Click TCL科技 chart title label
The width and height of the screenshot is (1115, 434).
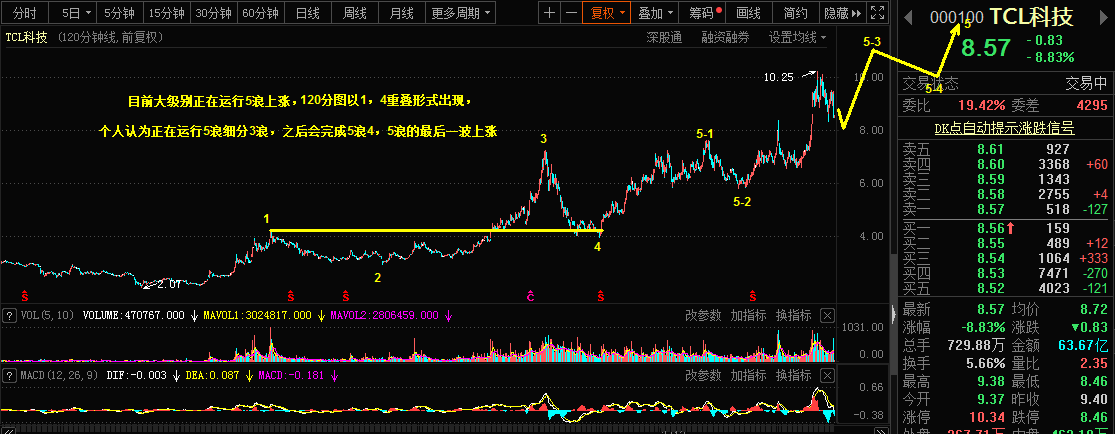[26, 38]
